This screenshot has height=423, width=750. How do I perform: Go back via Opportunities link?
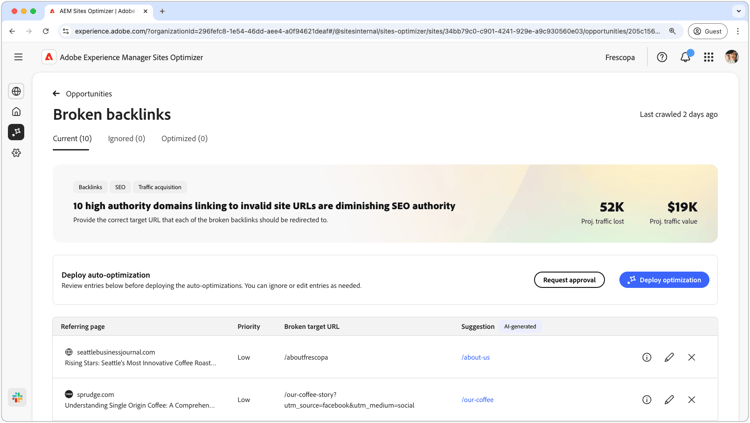[88, 94]
